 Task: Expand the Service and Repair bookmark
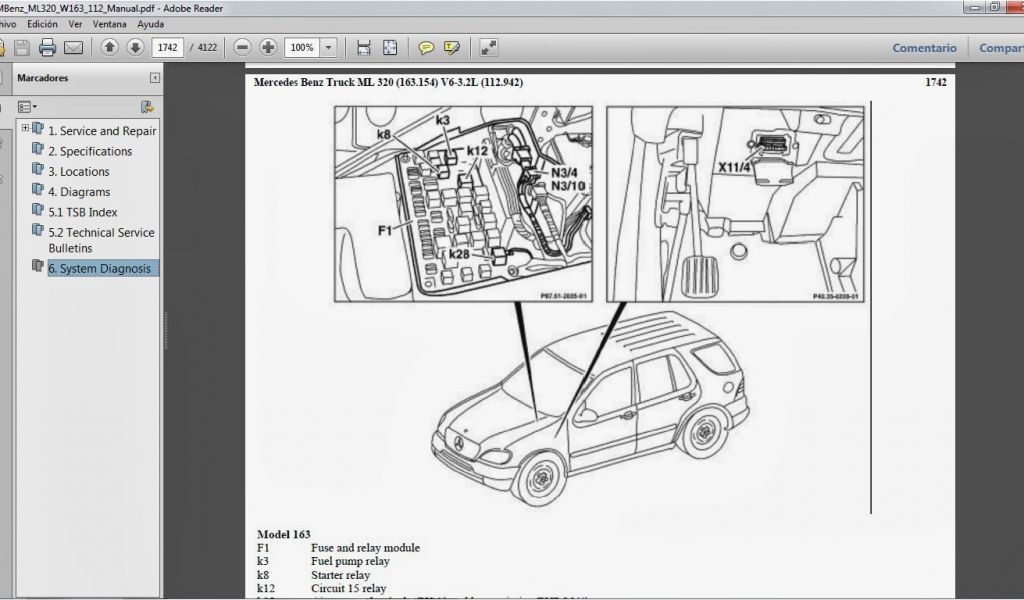(25, 128)
